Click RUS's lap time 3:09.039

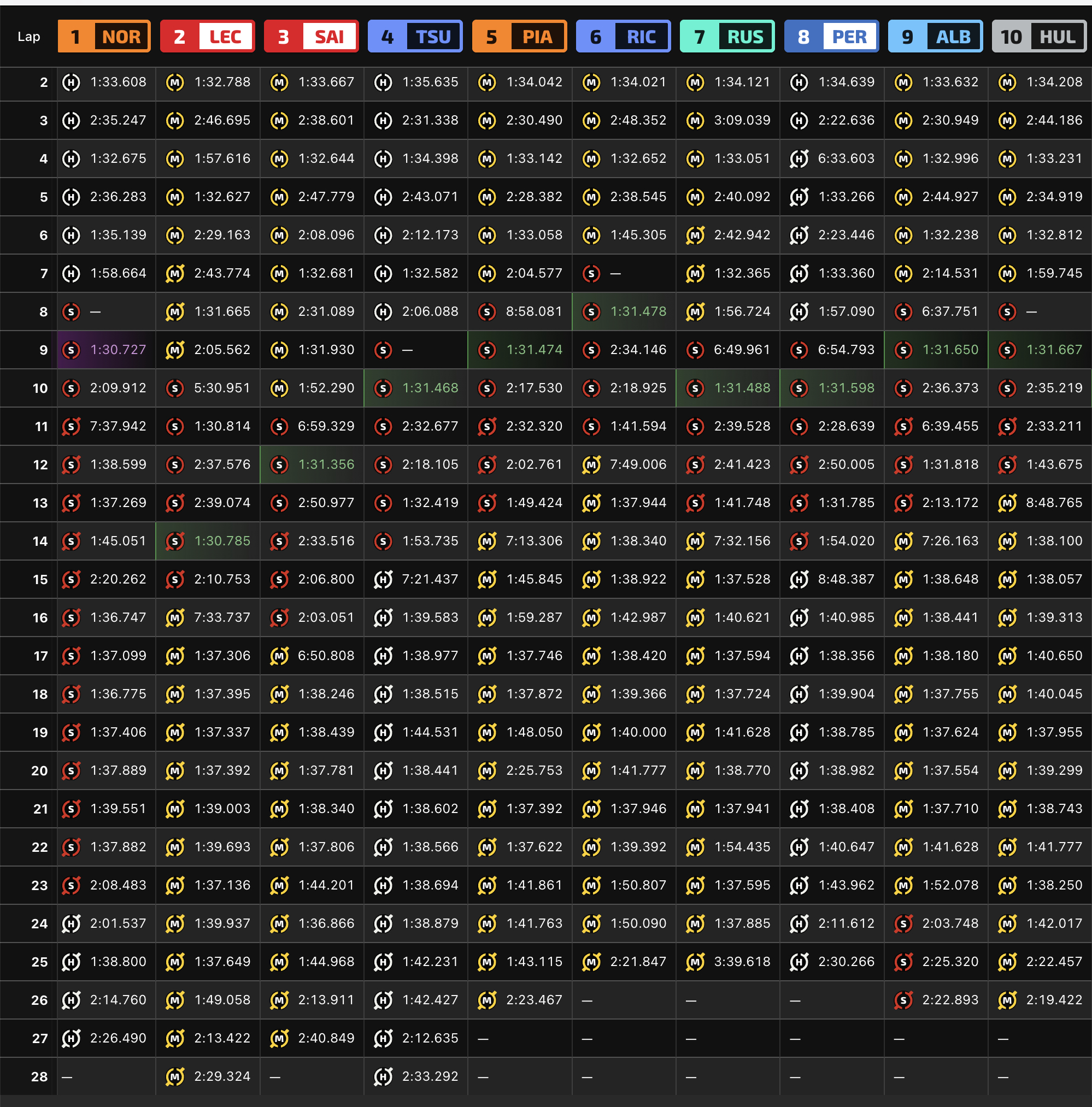pos(742,120)
